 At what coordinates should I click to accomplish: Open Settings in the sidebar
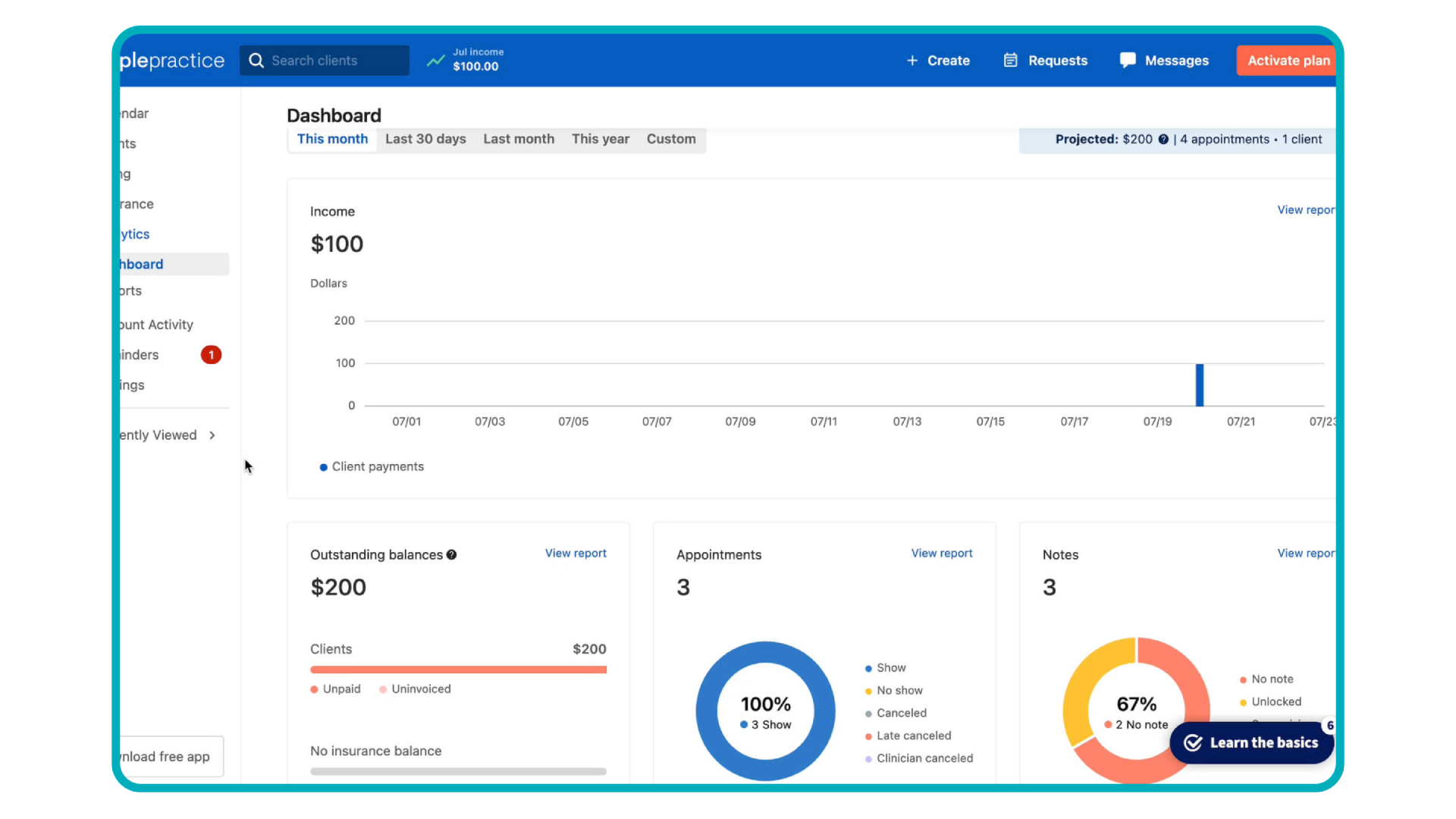tap(133, 385)
